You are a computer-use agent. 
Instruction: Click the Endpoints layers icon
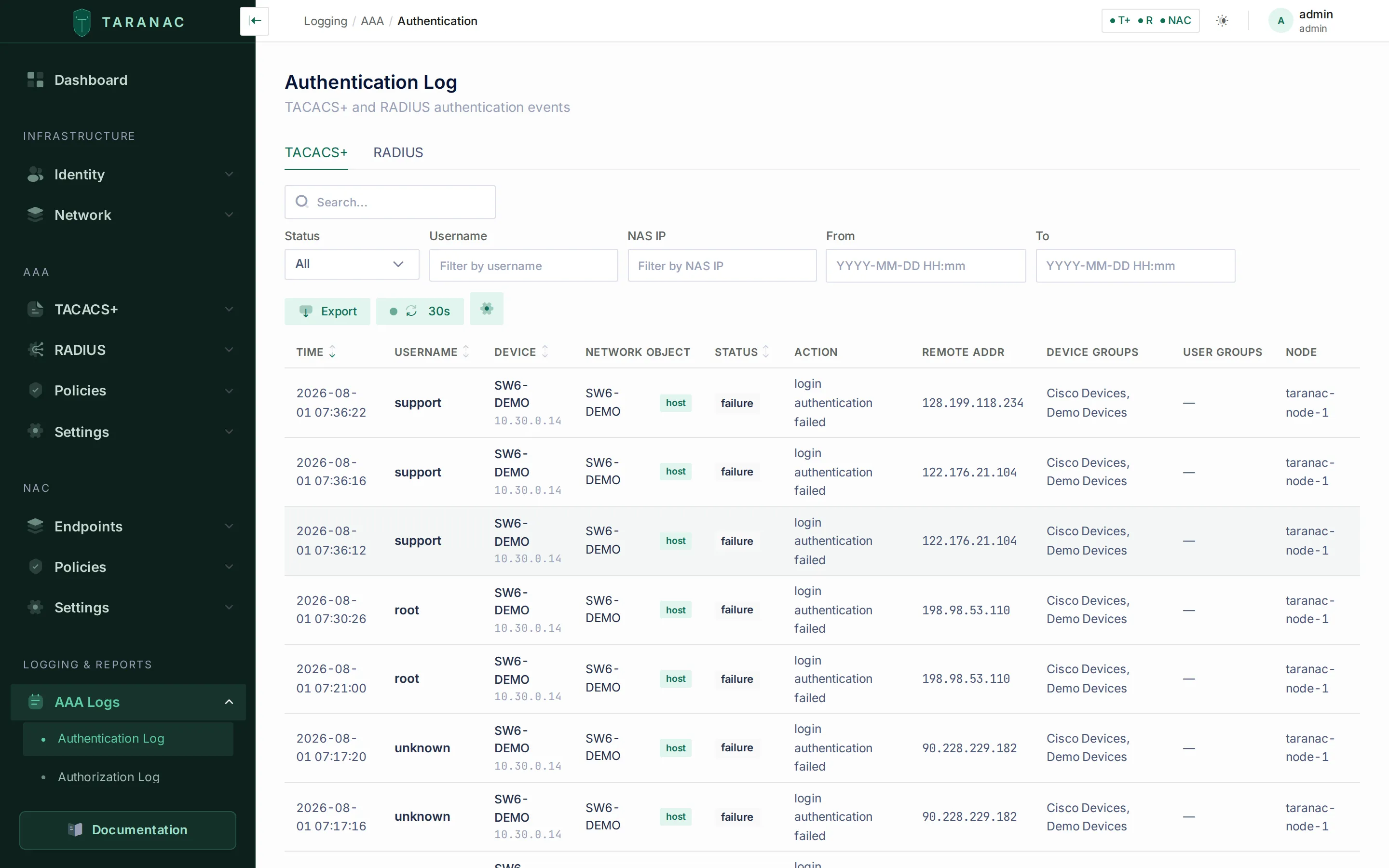pos(36,526)
